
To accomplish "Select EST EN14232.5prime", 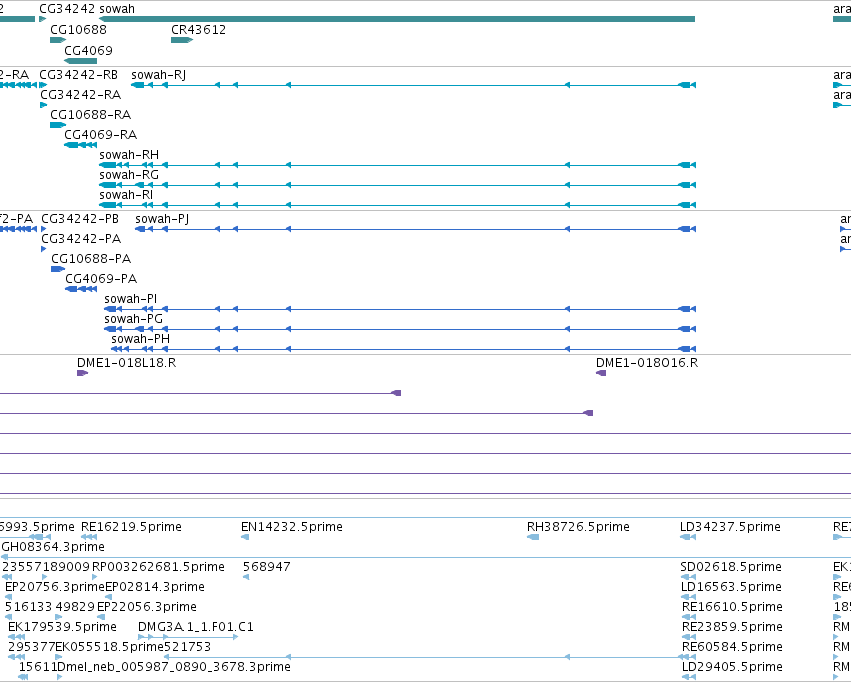I will [x=291, y=527].
